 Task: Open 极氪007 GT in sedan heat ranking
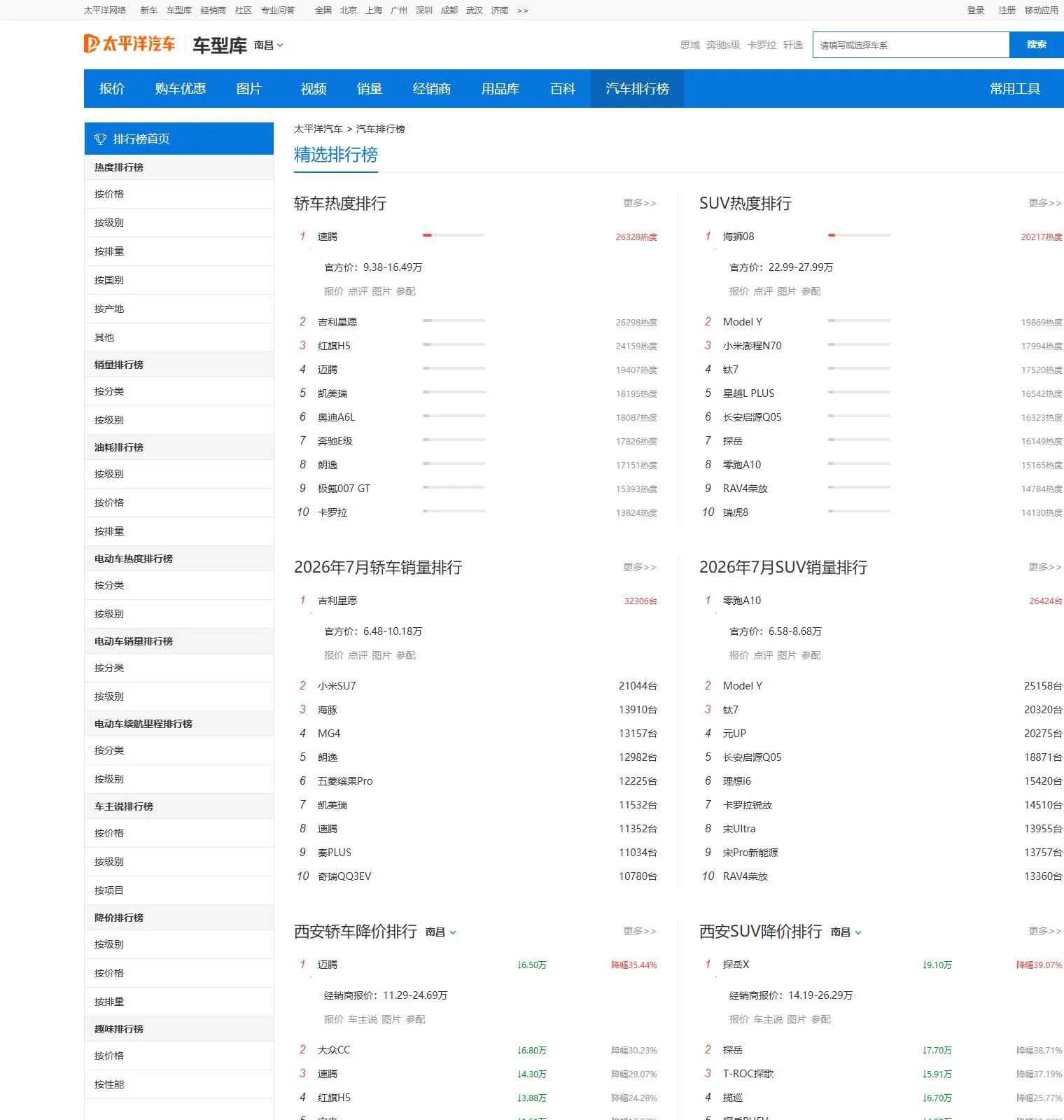(344, 489)
